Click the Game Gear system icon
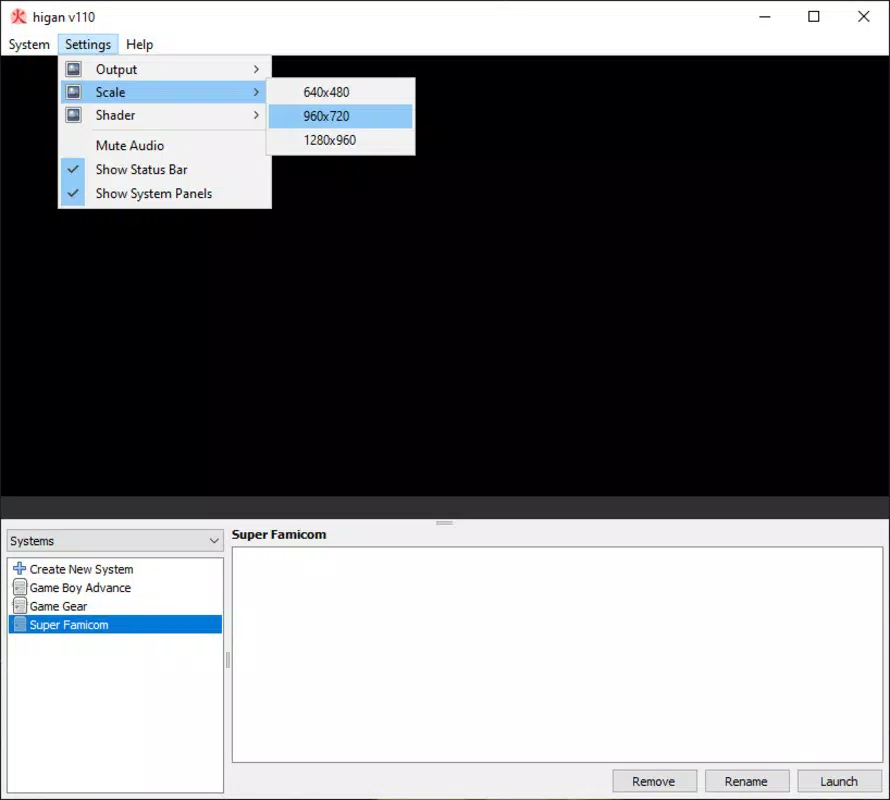The width and height of the screenshot is (890, 800). tap(19, 606)
